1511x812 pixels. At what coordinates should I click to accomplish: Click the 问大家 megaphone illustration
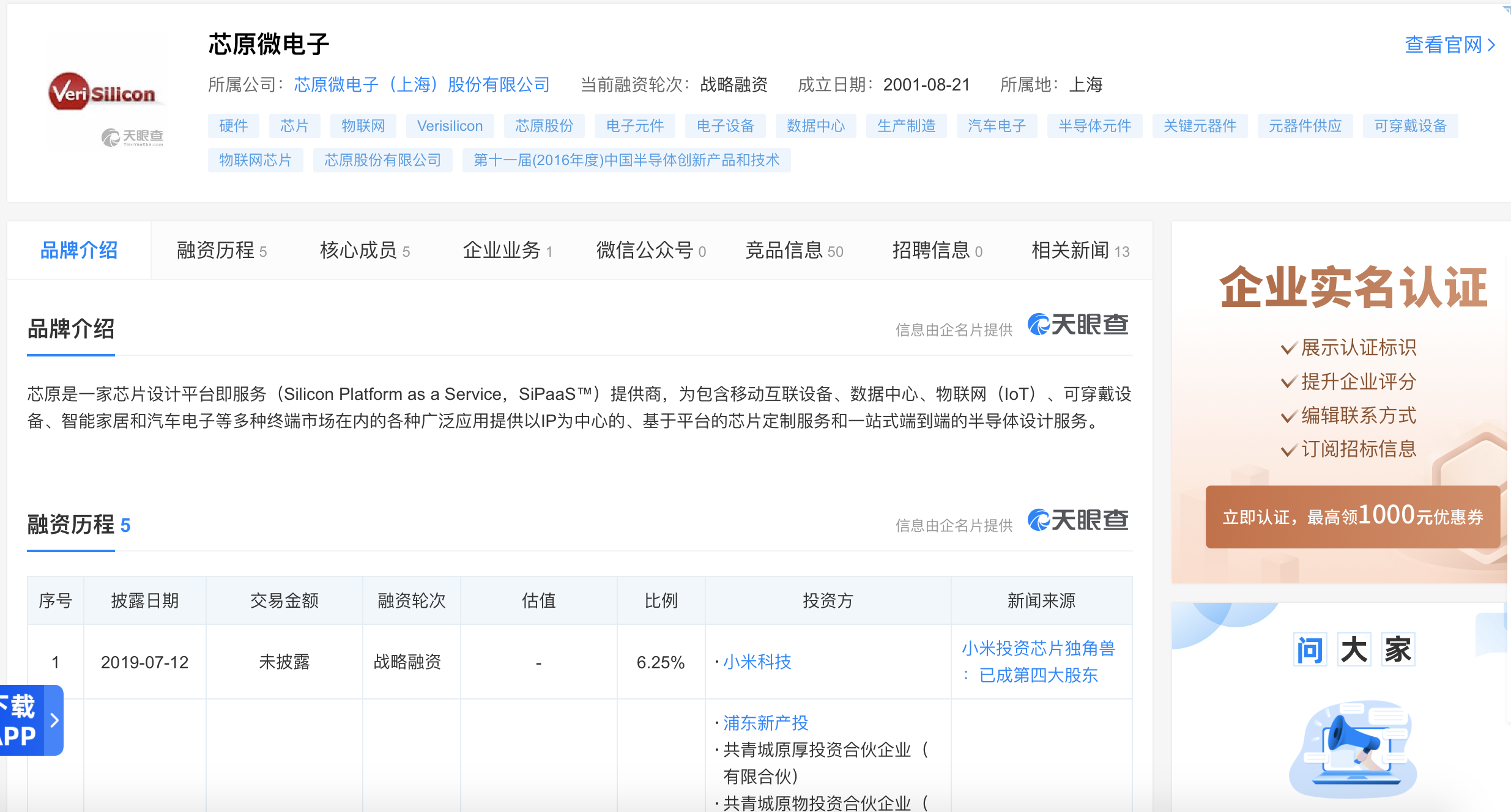(x=1353, y=749)
